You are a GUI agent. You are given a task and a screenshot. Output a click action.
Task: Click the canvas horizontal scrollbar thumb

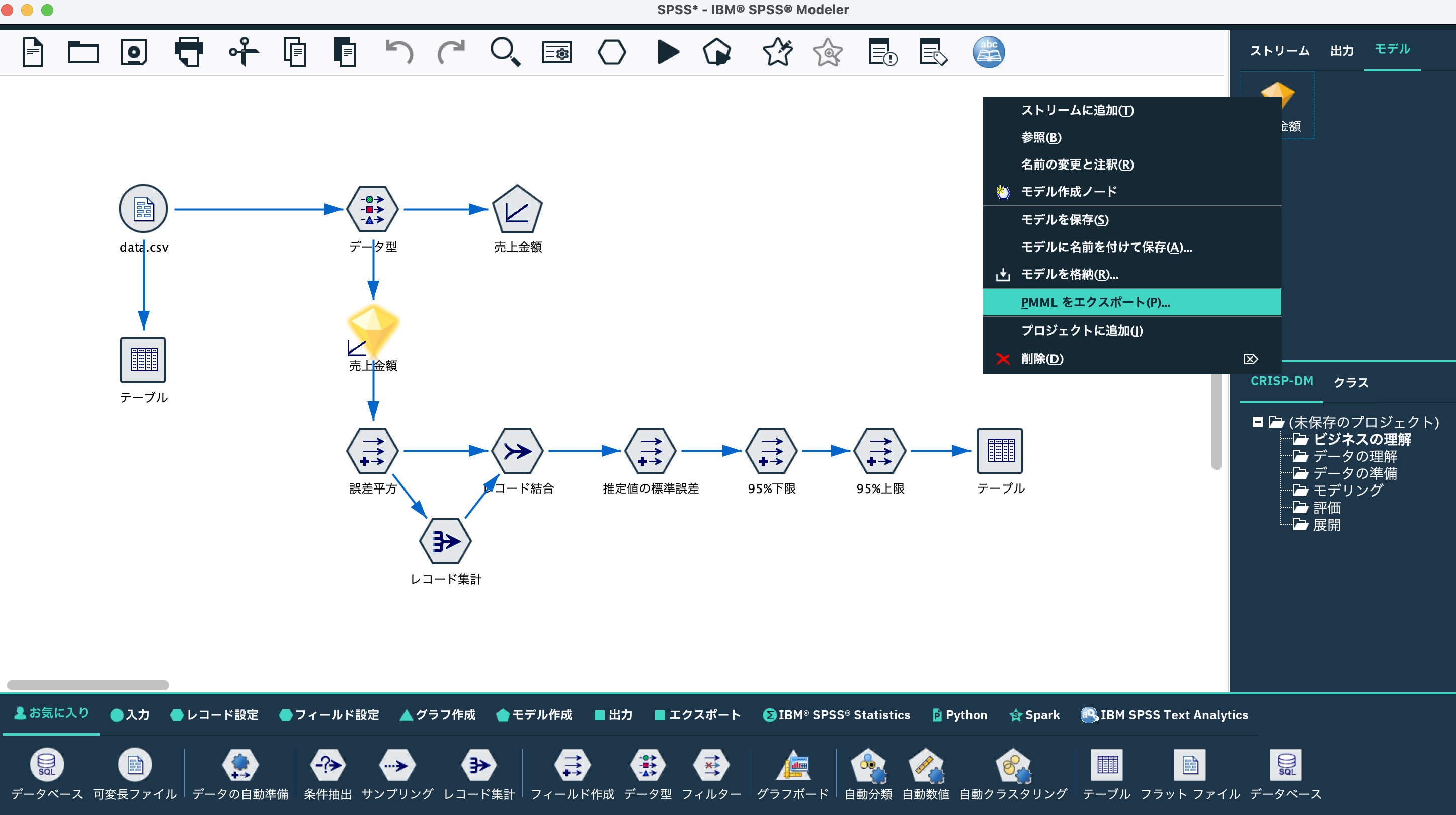click(88, 685)
